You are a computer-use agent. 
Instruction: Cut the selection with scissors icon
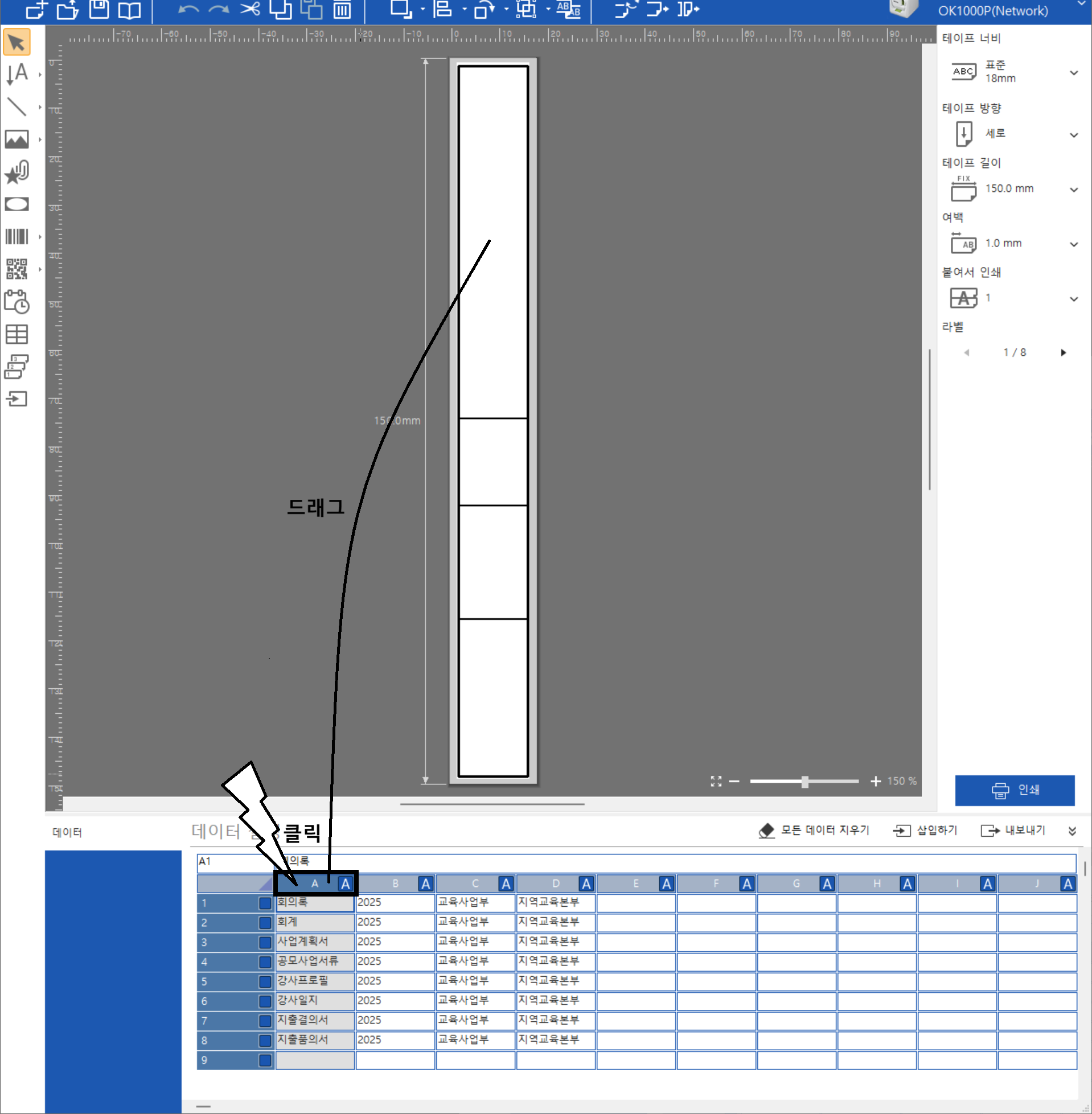(x=250, y=9)
